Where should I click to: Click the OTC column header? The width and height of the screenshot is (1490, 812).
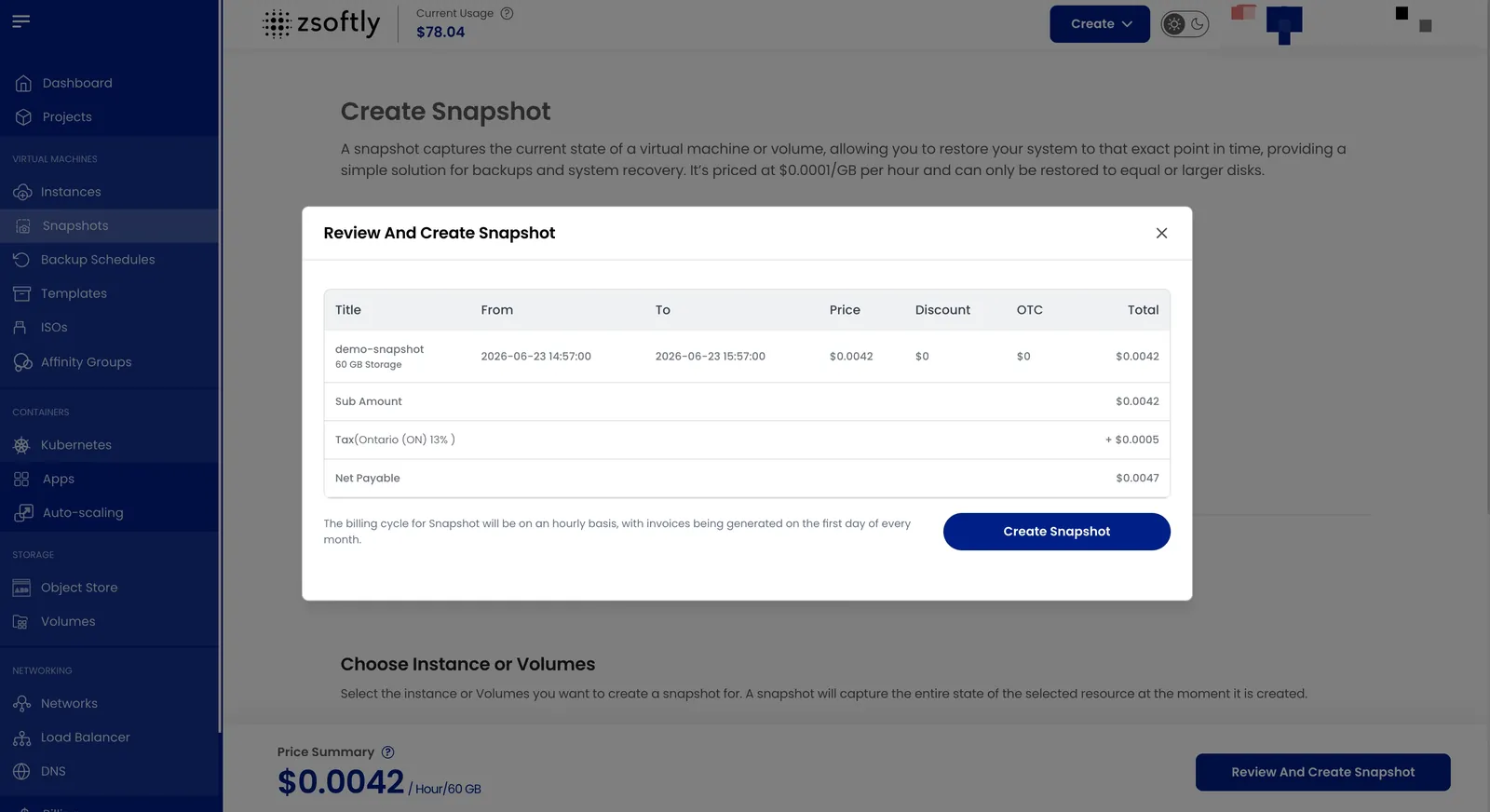pos(1029,310)
